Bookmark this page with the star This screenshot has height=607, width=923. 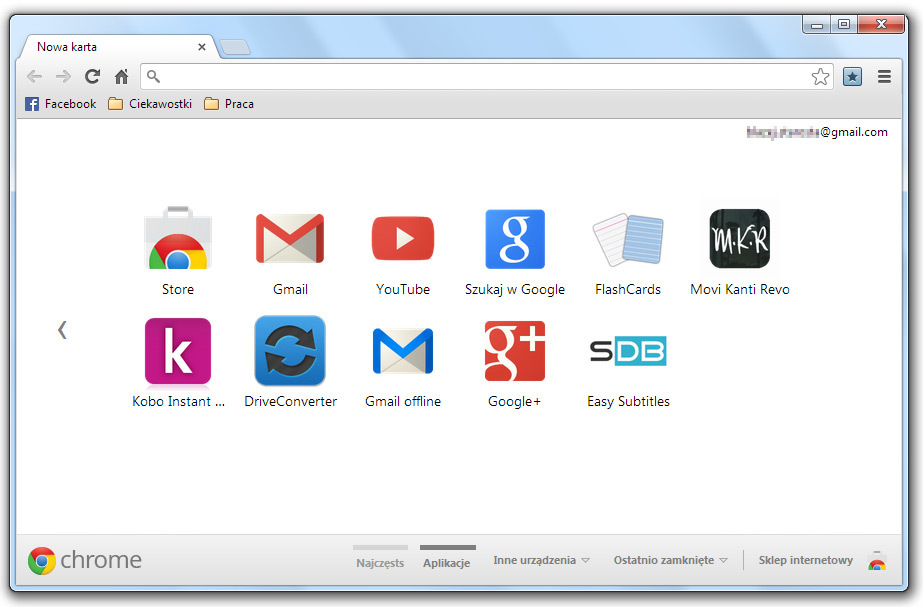tap(820, 77)
